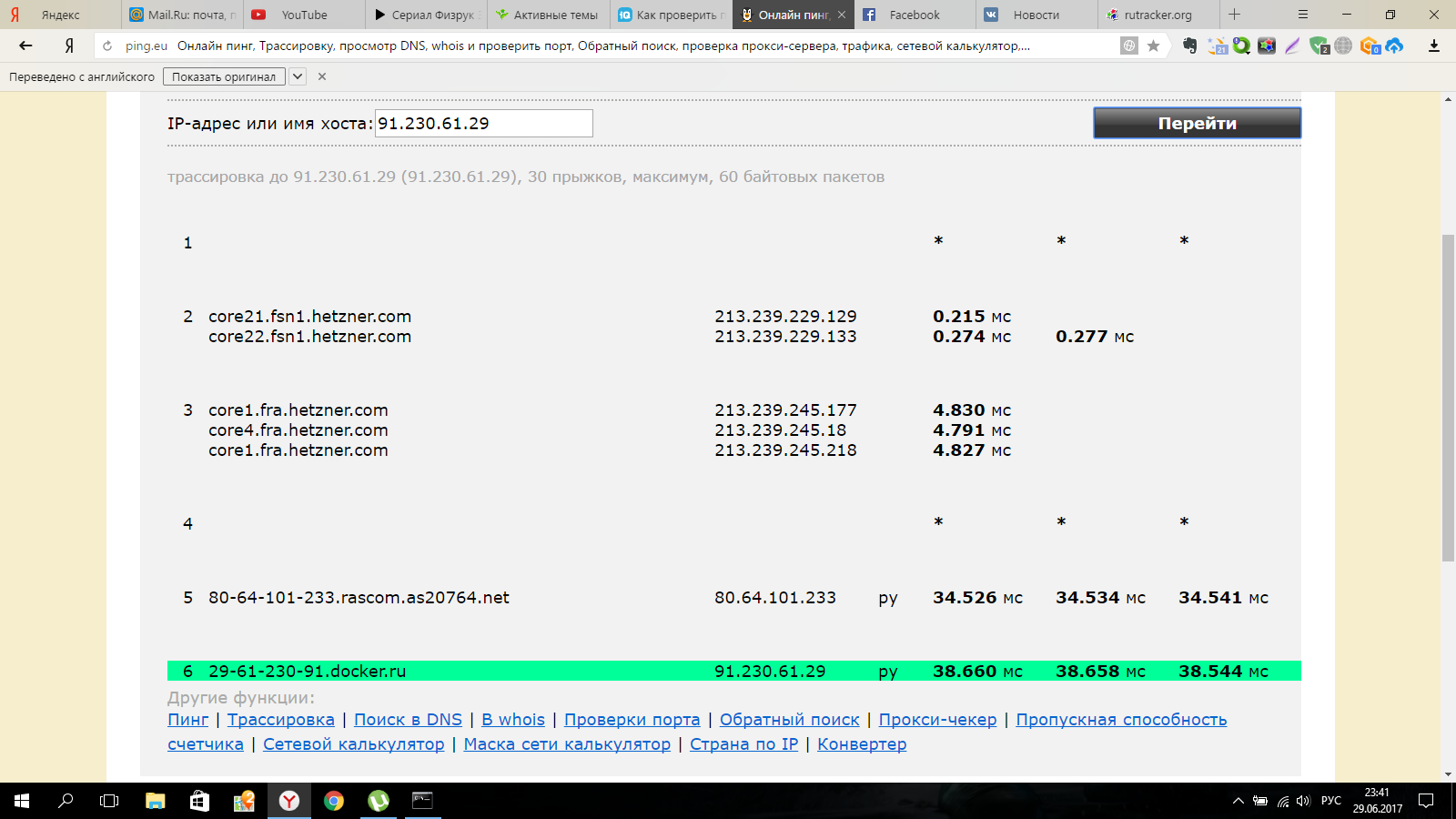Click the Показать оригинал button
This screenshot has width=1456, height=819.
(x=224, y=76)
